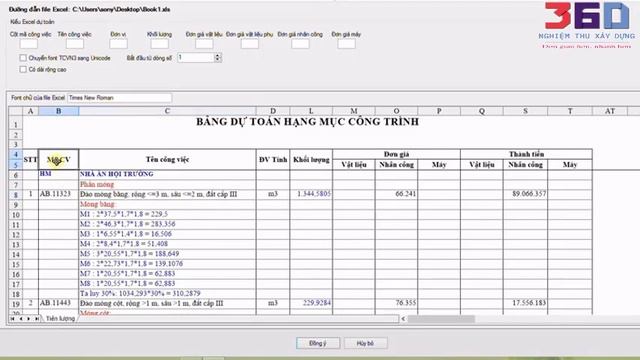Select row header 8
This screenshot has width=640, height=360.
tap(16, 195)
